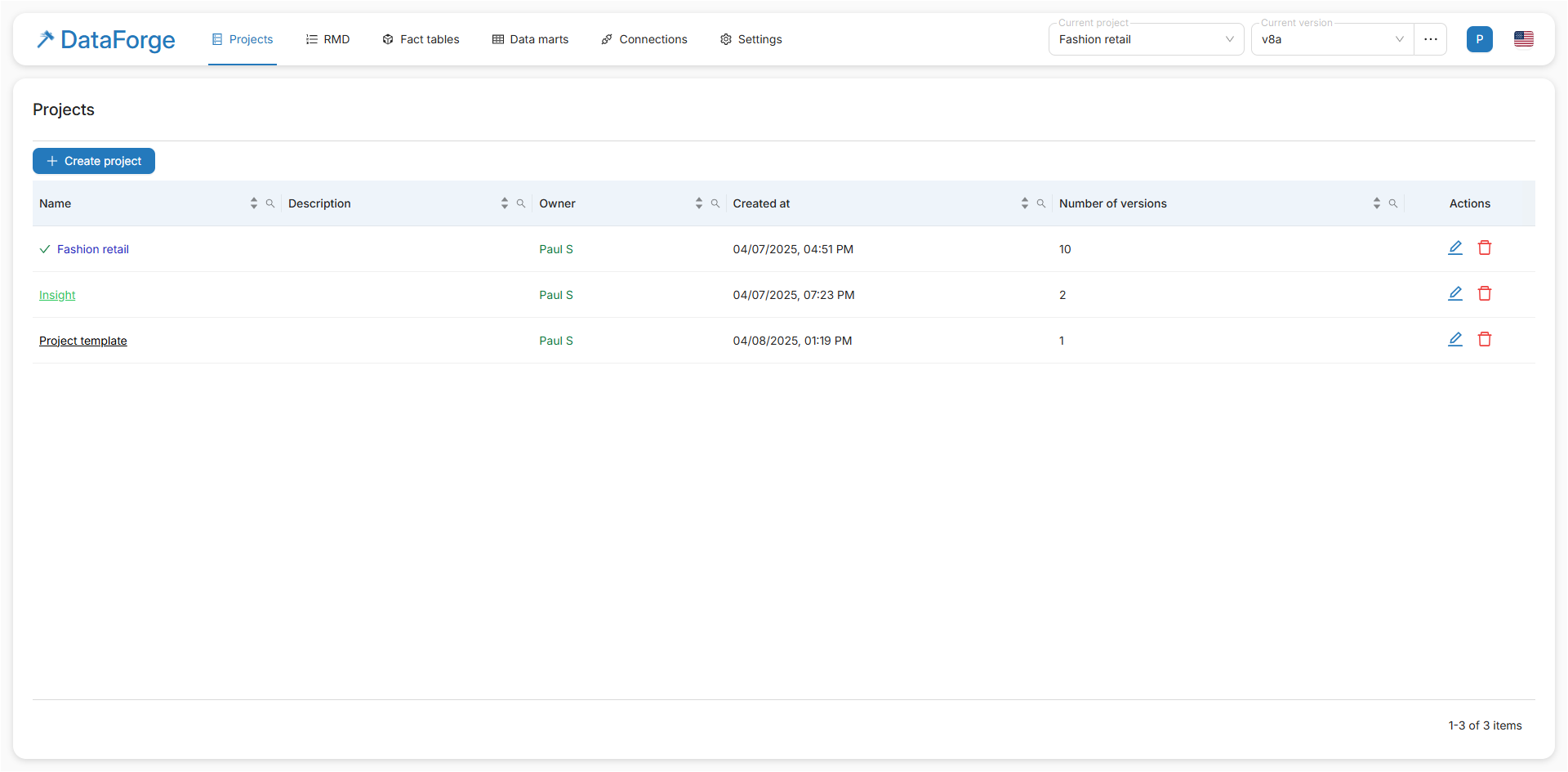Image resolution: width=1568 pixels, height=772 pixels.
Task: Open the Insight project link
Action: [57, 295]
